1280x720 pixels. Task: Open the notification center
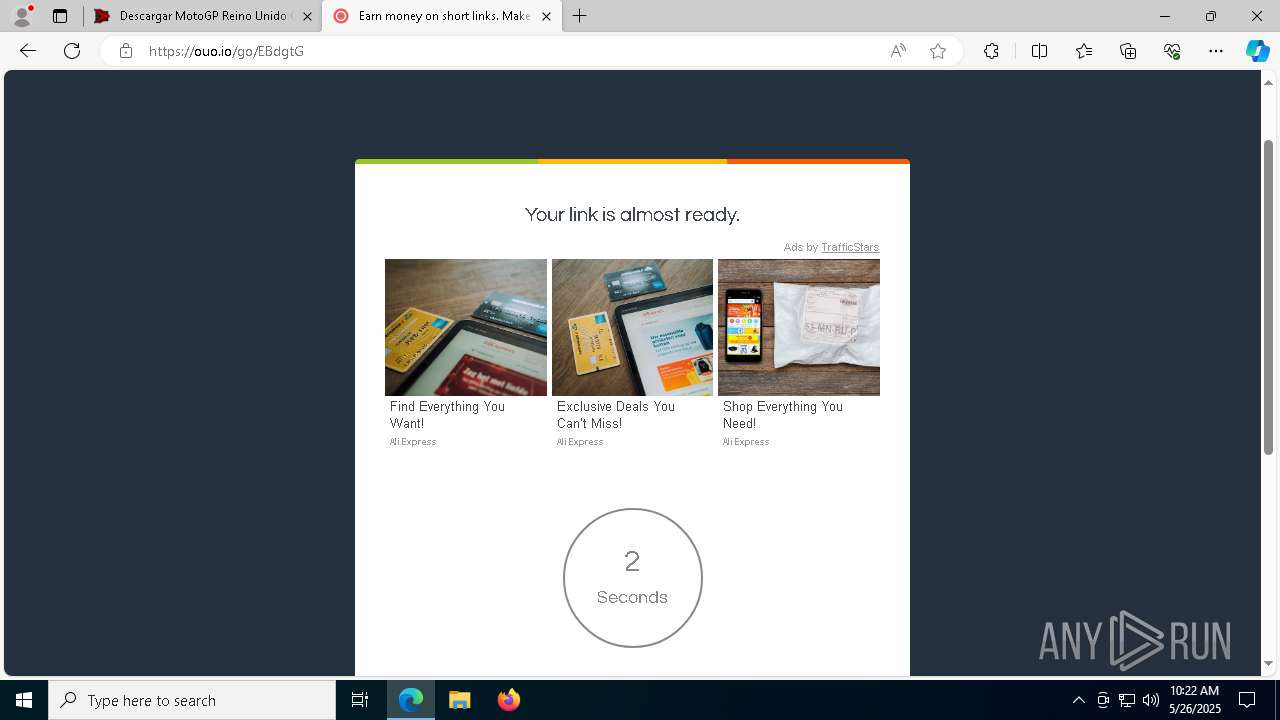pos(1247,700)
